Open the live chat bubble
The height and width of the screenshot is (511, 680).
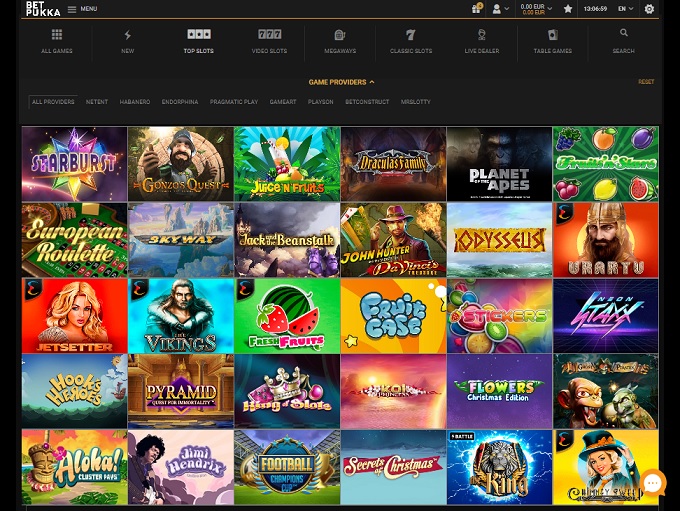(652, 483)
